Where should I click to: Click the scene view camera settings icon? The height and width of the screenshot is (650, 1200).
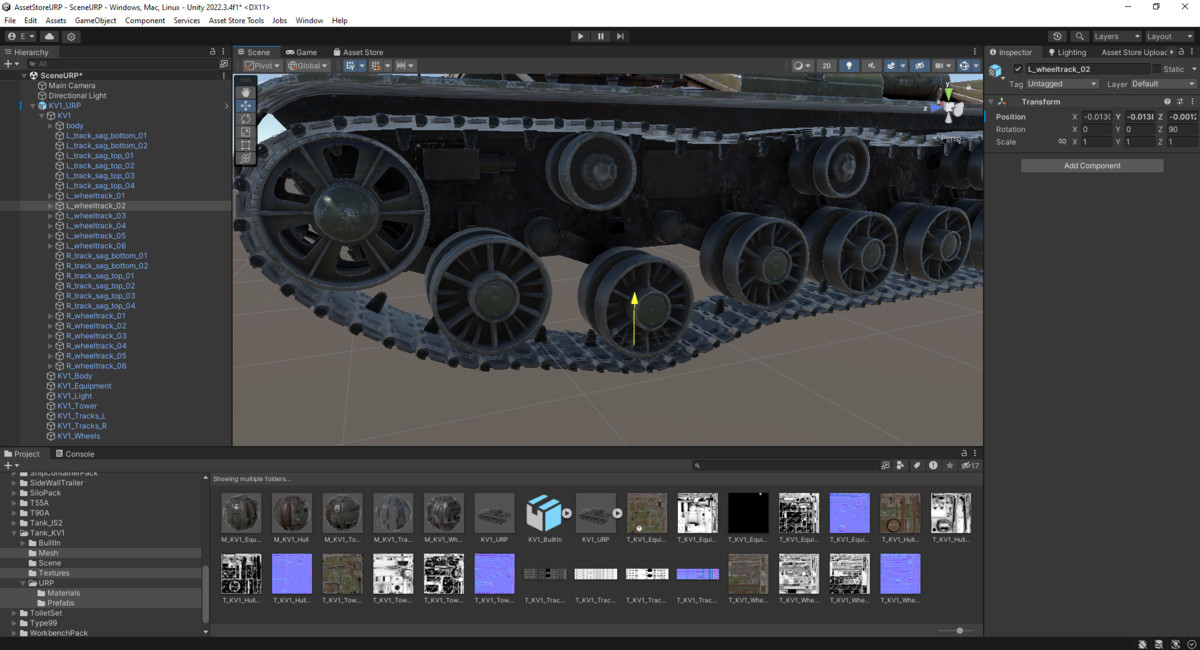tap(939, 65)
